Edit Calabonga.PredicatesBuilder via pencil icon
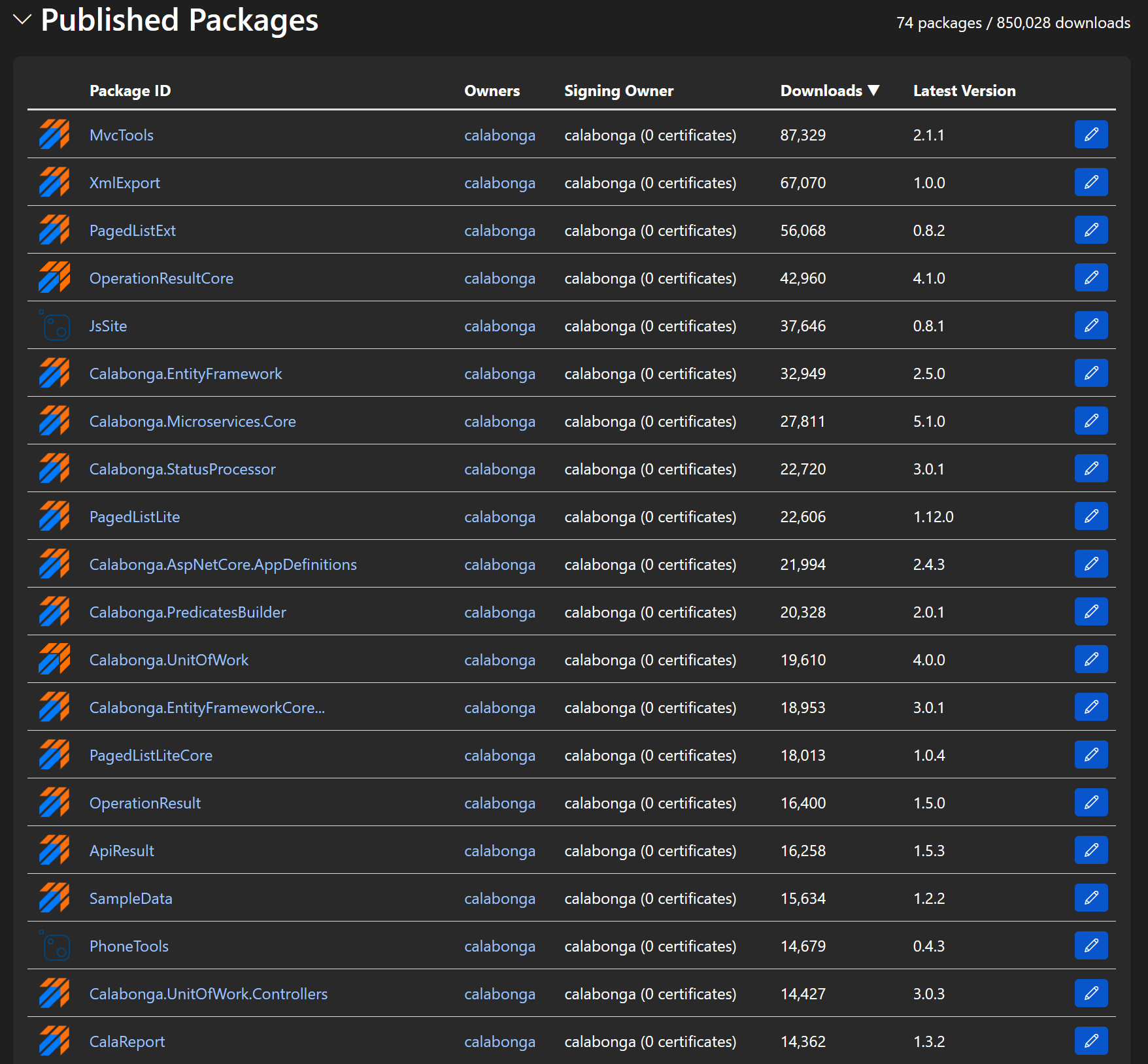The width and height of the screenshot is (1148, 1064). (1091, 612)
